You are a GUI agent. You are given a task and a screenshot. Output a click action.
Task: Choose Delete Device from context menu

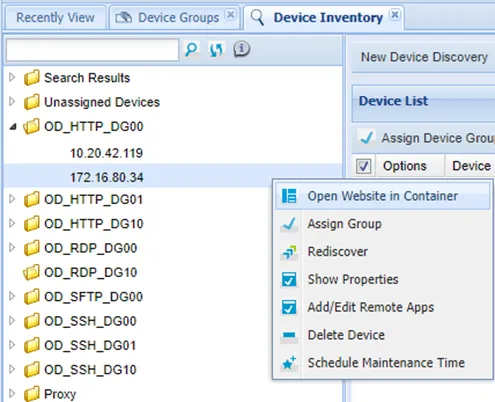click(383, 335)
